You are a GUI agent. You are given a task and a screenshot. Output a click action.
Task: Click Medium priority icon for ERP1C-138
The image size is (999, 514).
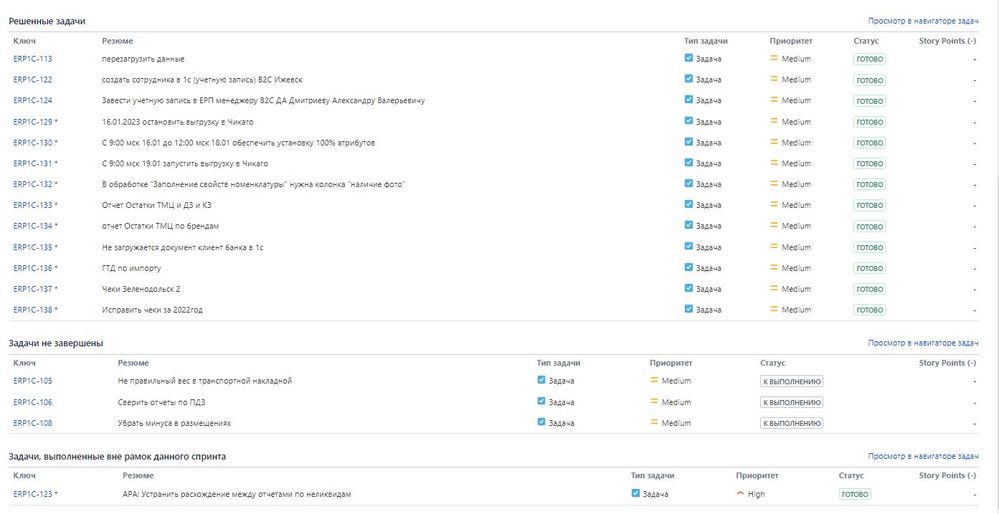(x=774, y=310)
